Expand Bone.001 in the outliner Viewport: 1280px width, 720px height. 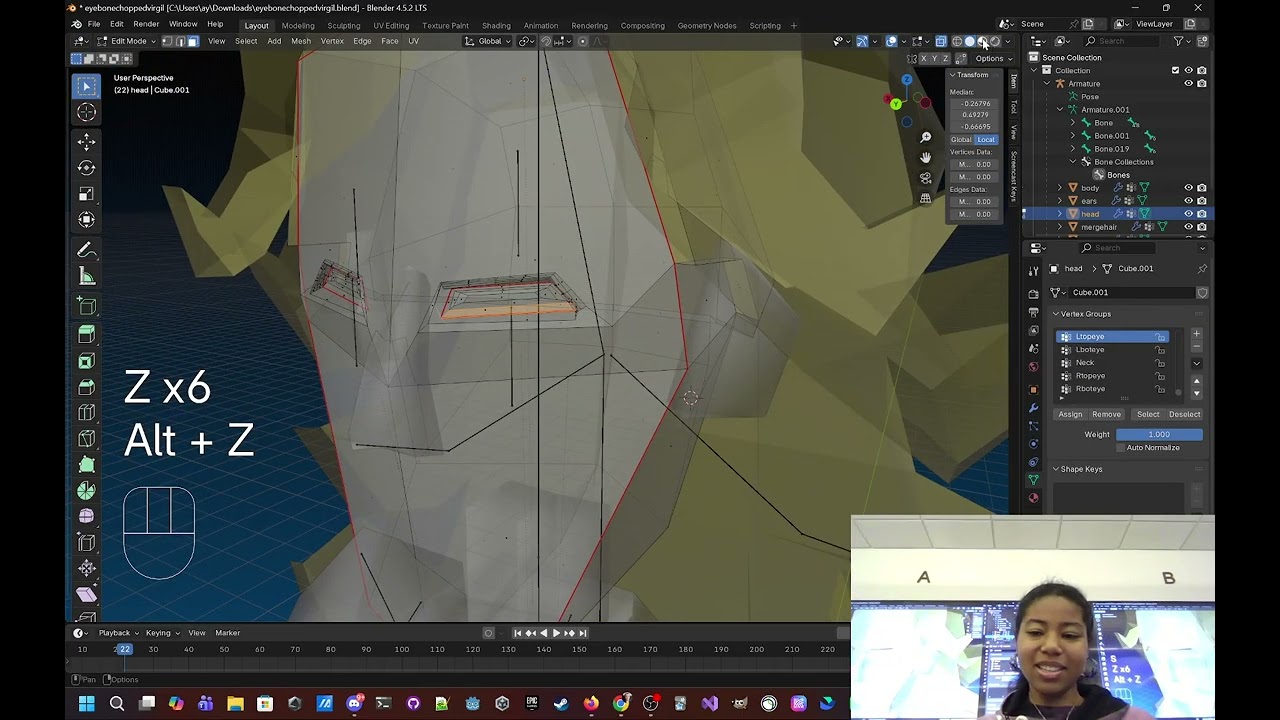(1073, 136)
